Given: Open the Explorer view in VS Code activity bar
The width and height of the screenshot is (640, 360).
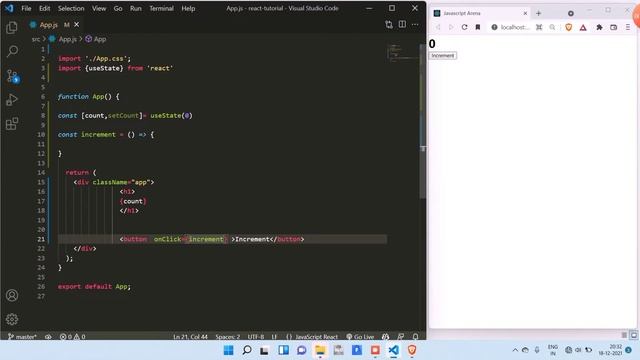Looking at the screenshot, I should coord(12,27).
